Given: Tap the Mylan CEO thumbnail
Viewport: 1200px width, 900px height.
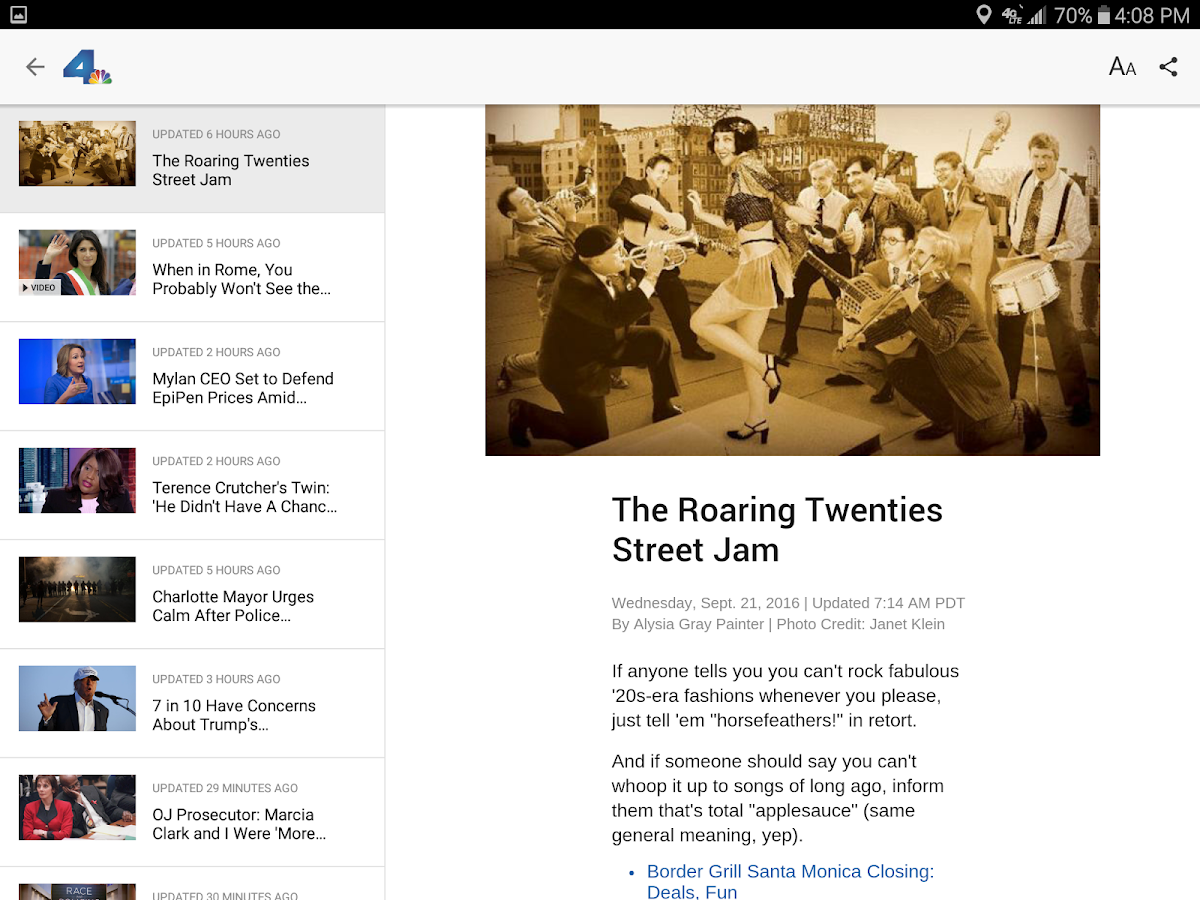Looking at the screenshot, I should tap(77, 372).
